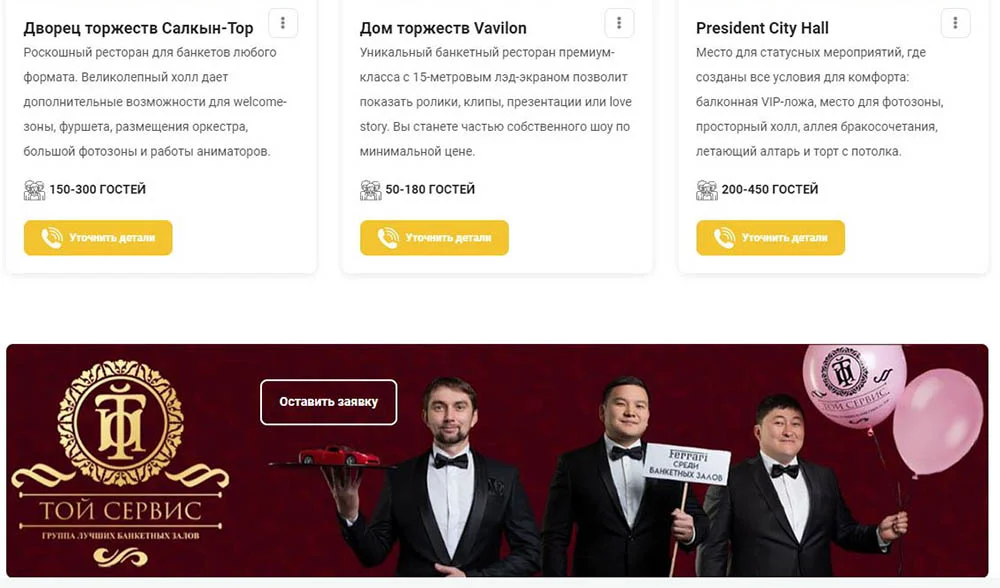Click Уточнить детали for Дворец торжеств Салкын-Тор
The height and width of the screenshot is (588, 1000).
(98, 238)
